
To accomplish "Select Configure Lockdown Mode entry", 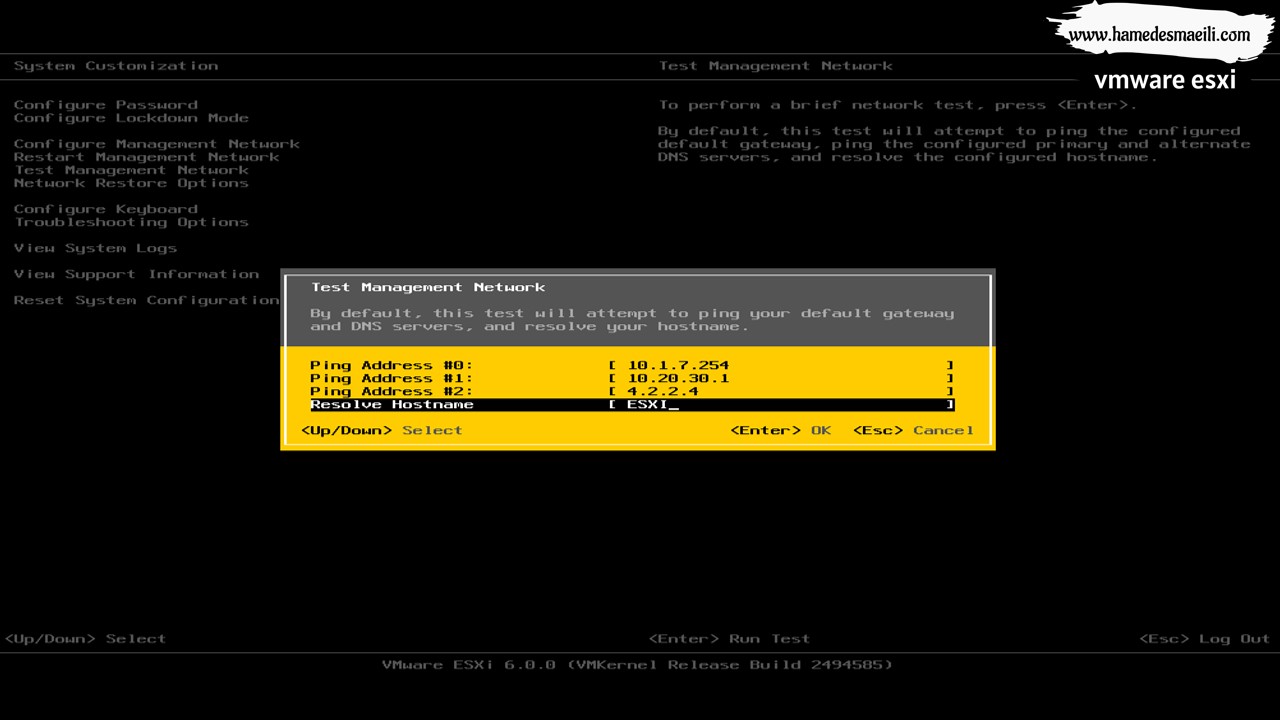I will [131, 117].
